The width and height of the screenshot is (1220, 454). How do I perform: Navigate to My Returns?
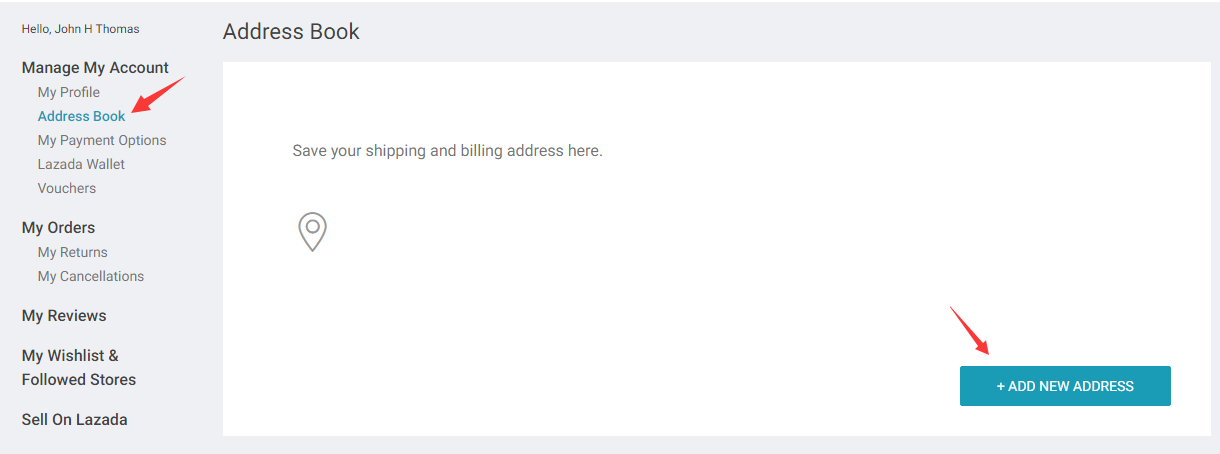click(x=73, y=252)
